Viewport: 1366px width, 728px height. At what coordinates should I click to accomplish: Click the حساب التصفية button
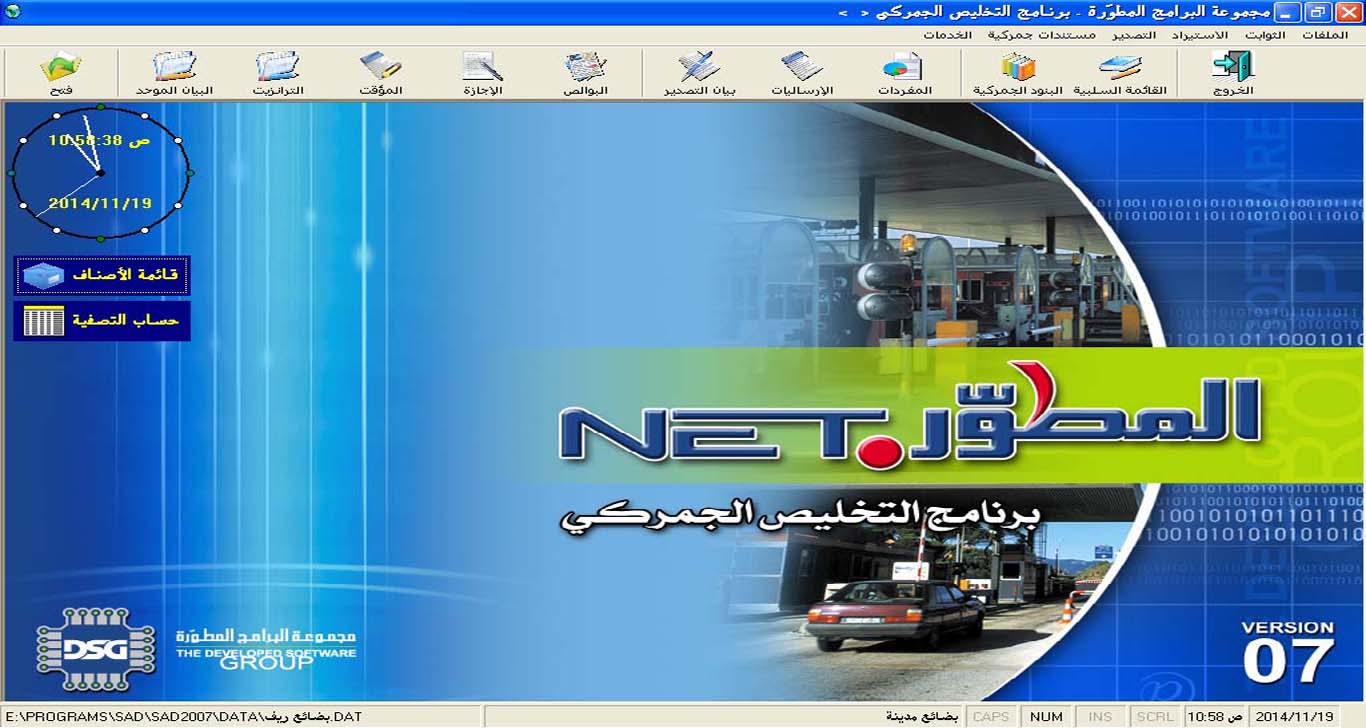[102, 321]
